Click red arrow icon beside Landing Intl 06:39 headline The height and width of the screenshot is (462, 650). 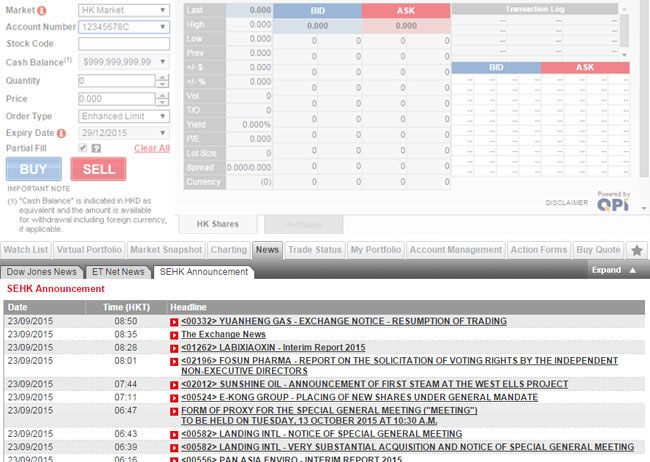pyautogui.click(x=174, y=448)
